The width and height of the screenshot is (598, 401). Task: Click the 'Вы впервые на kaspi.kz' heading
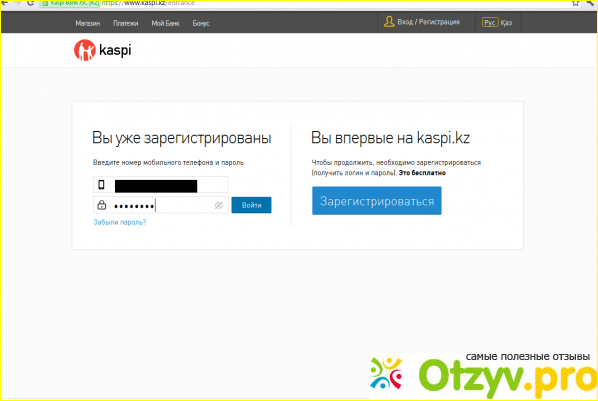coord(390,138)
